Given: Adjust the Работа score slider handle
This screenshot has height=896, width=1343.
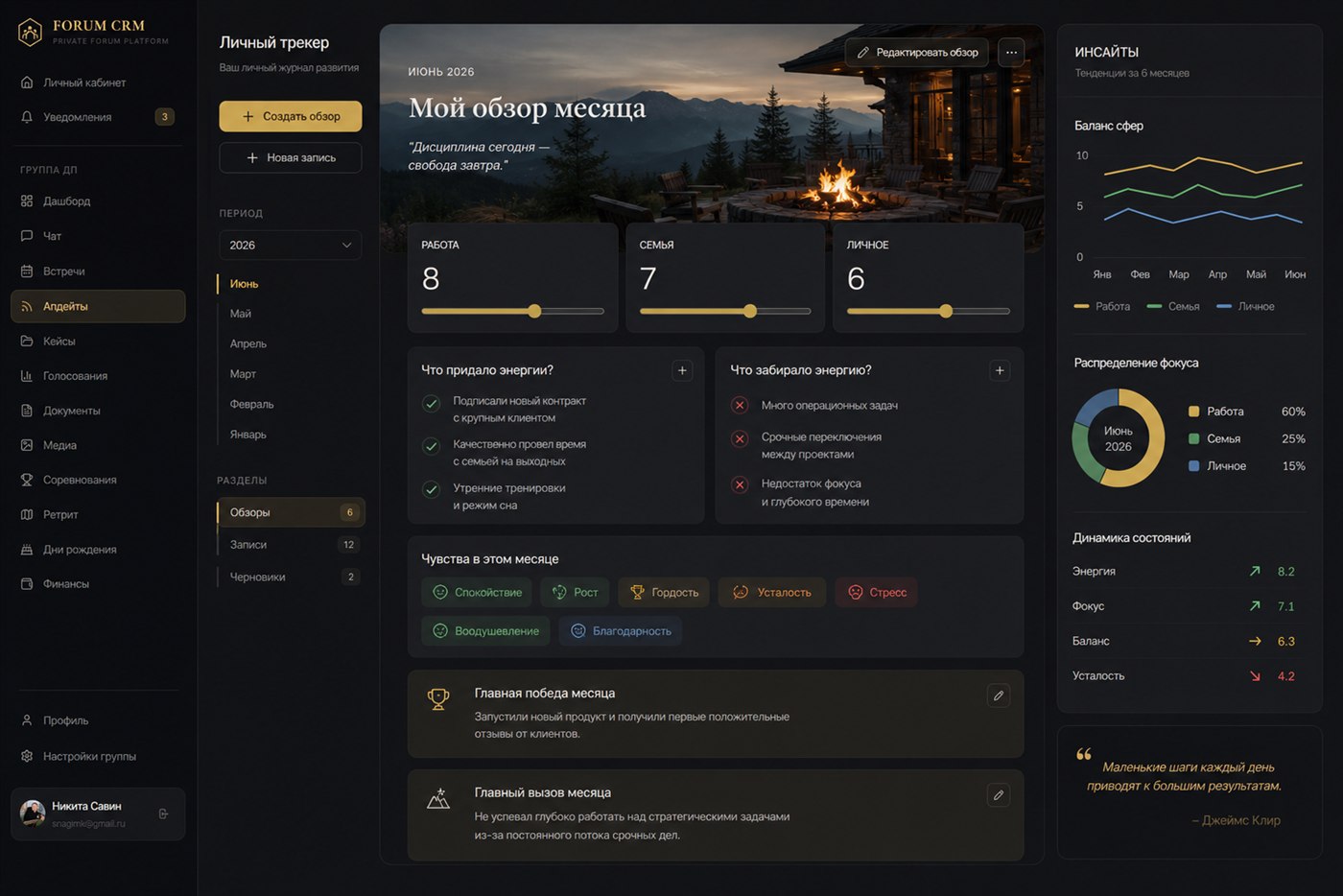Looking at the screenshot, I should tap(534, 311).
